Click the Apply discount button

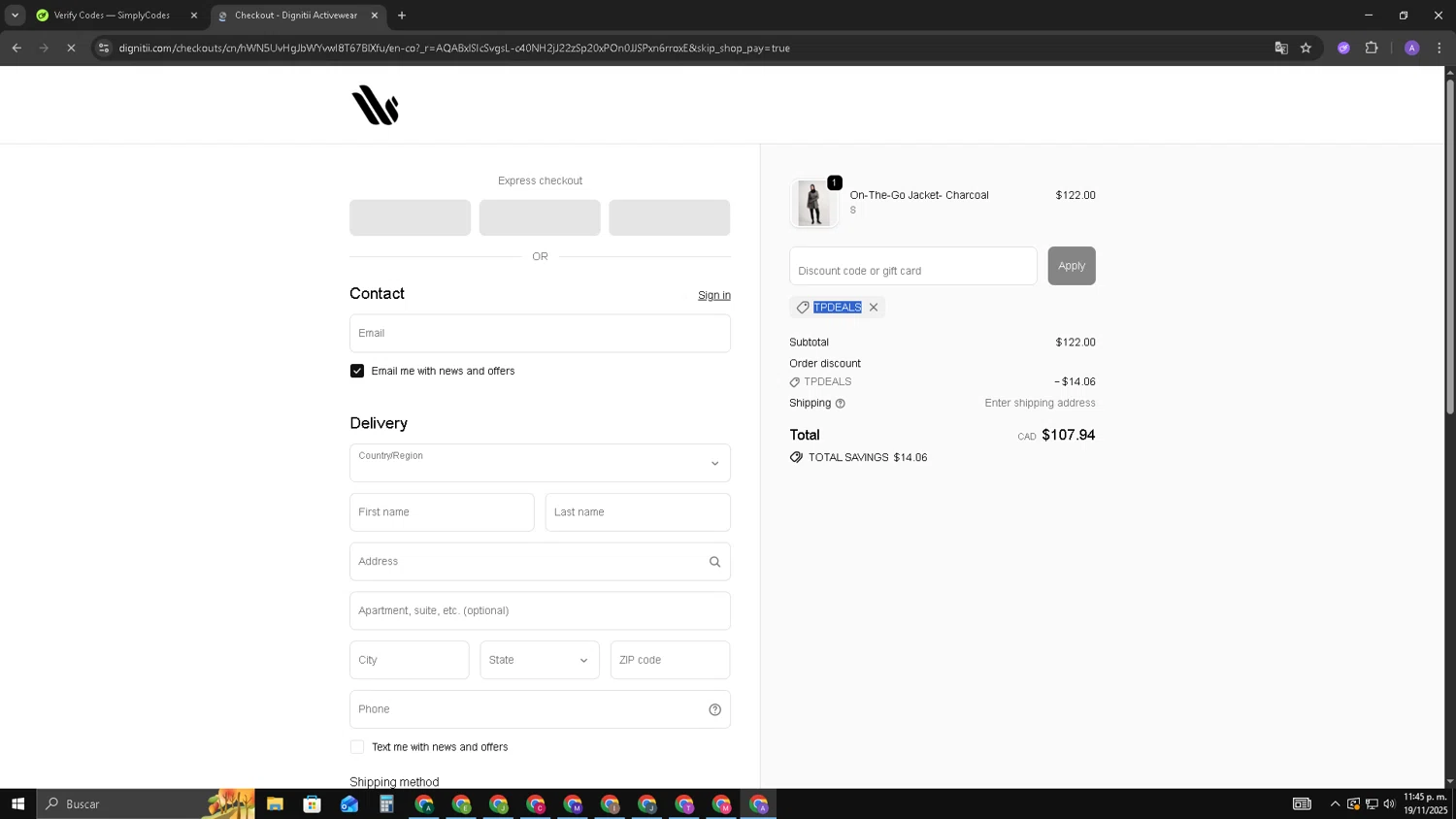[1072, 266]
